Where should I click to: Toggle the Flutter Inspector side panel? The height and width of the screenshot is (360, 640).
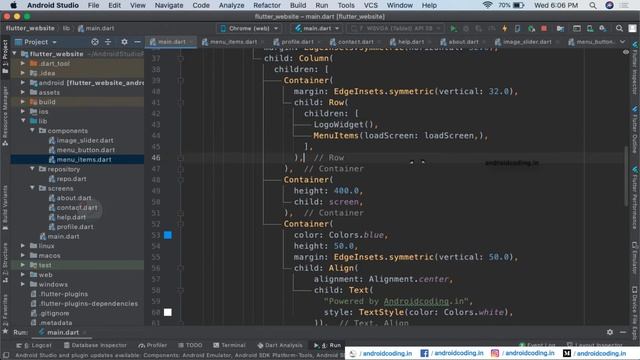point(635,68)
